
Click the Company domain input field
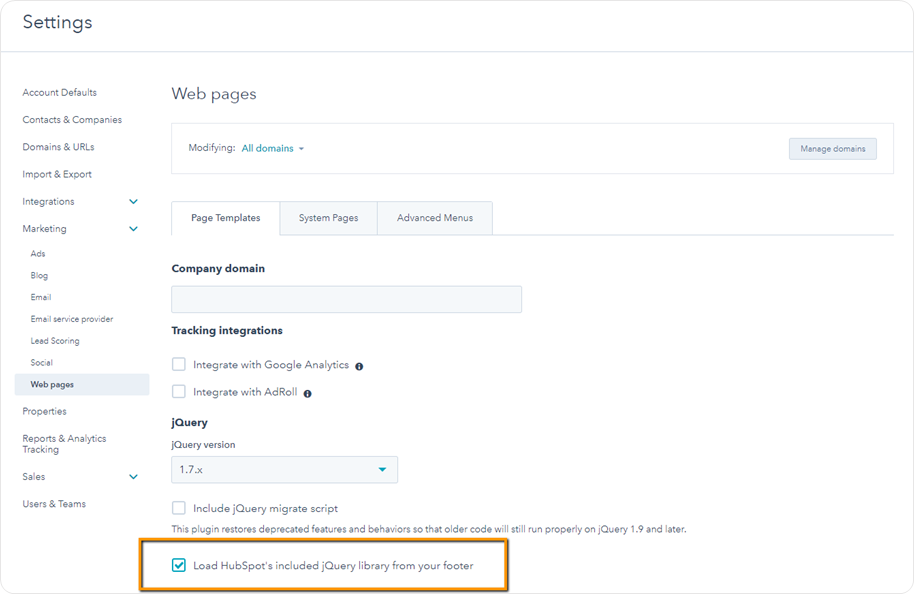pos(346,300)
